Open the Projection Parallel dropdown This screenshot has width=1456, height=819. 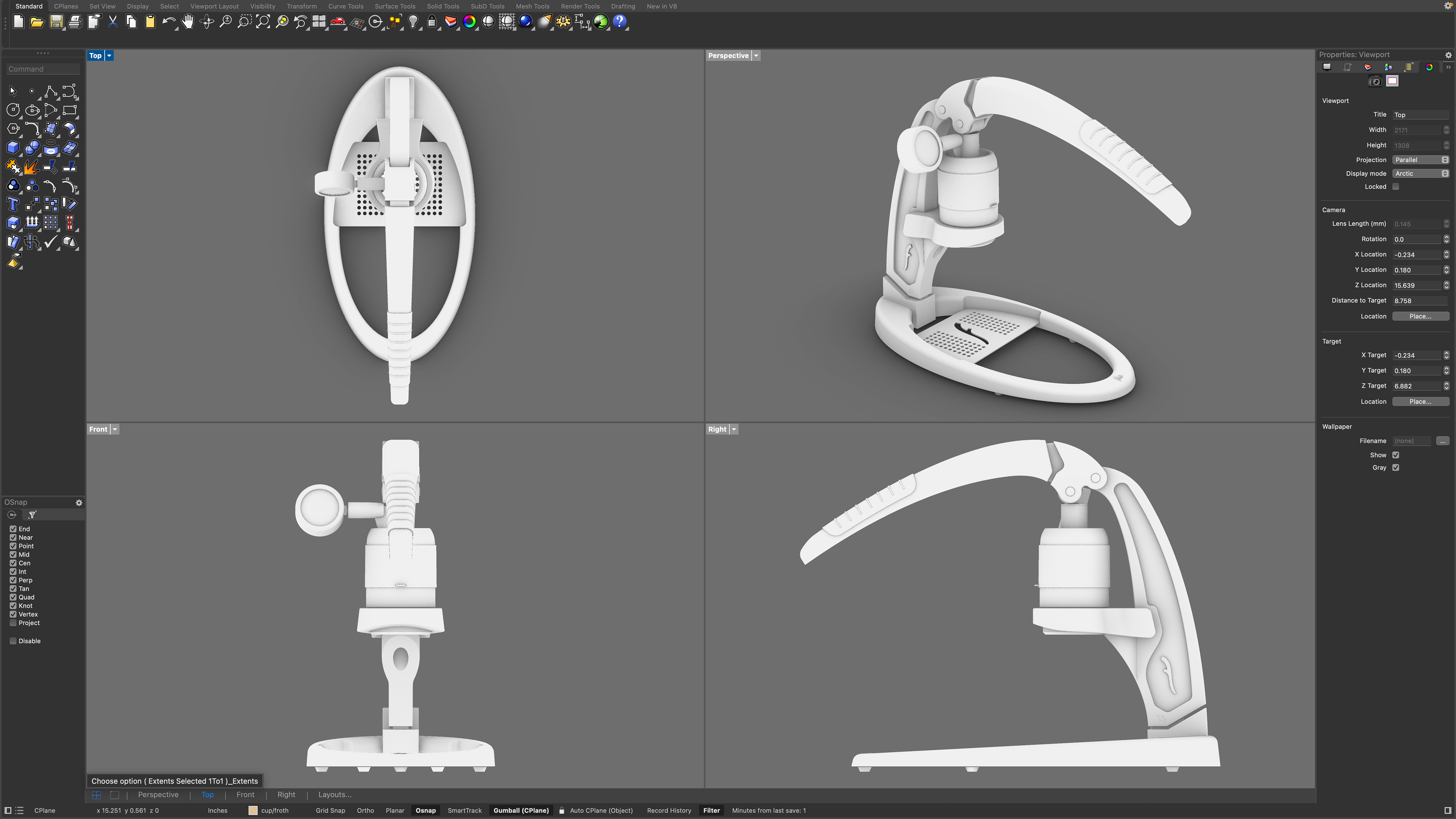[1420, 160]
